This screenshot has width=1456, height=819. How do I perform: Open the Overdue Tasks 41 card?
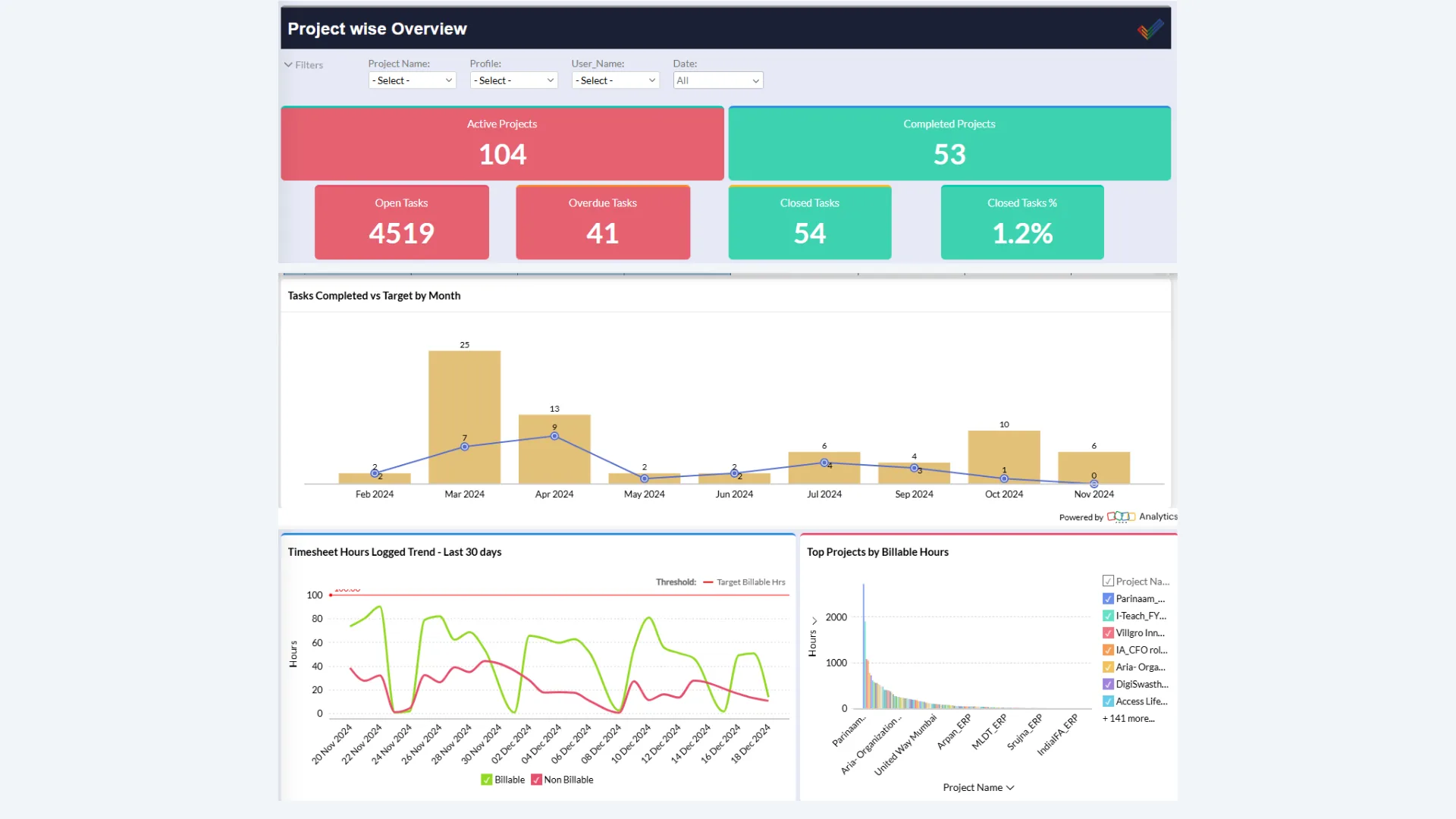tap(603, 222)
